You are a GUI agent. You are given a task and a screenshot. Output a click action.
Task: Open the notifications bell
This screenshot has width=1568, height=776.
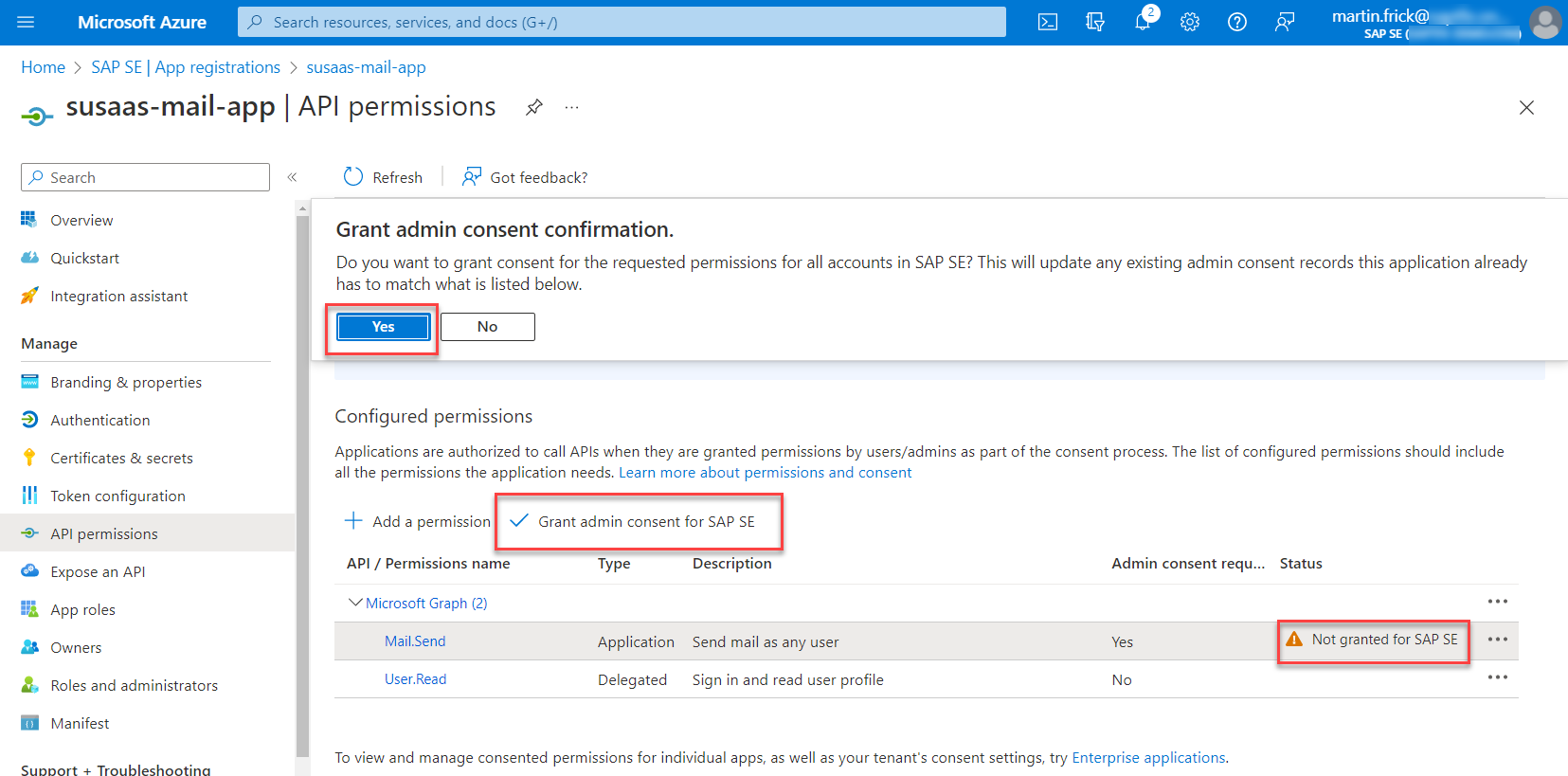[x=1143, y=22]
